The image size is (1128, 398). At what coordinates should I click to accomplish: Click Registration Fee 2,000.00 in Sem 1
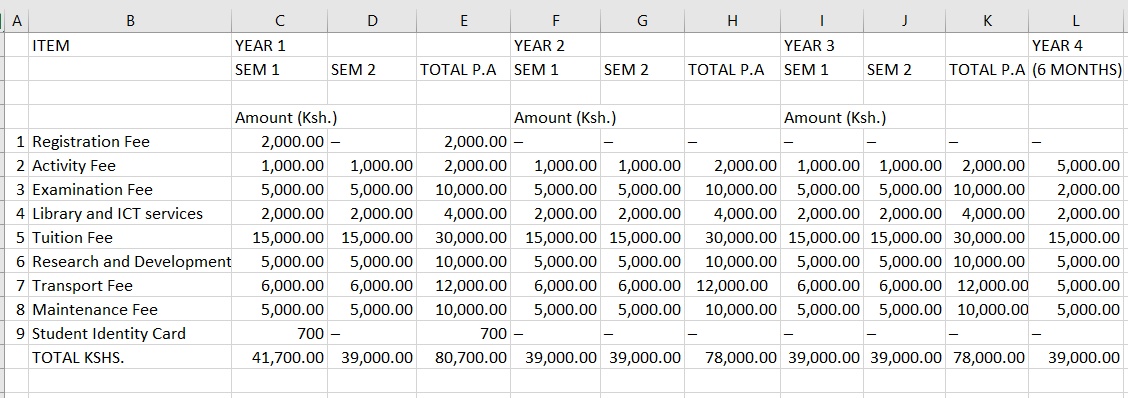(x=279, y=142)
